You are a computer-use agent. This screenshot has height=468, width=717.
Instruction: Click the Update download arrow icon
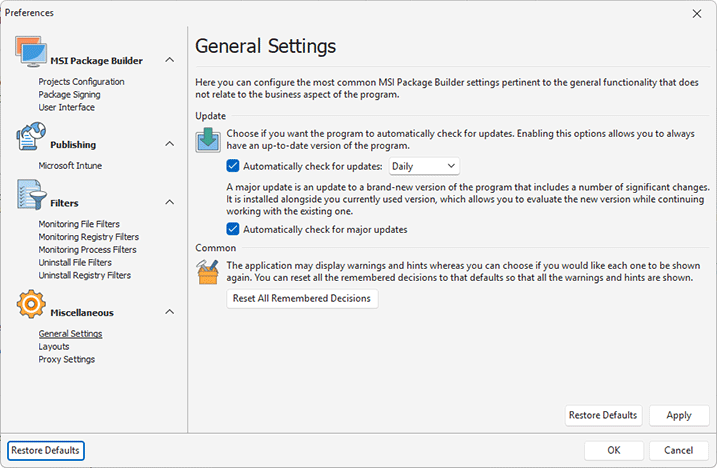209,138
